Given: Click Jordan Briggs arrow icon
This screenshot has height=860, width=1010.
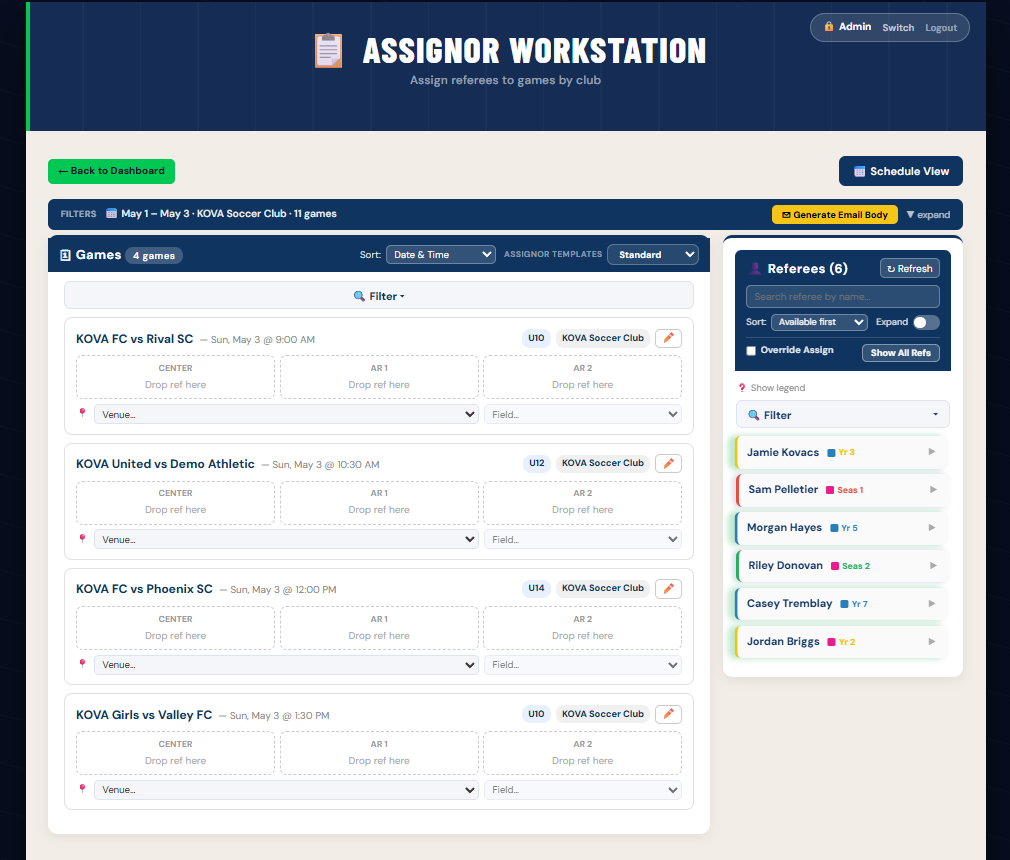Looking at the screenshot, I should [931, 642].
